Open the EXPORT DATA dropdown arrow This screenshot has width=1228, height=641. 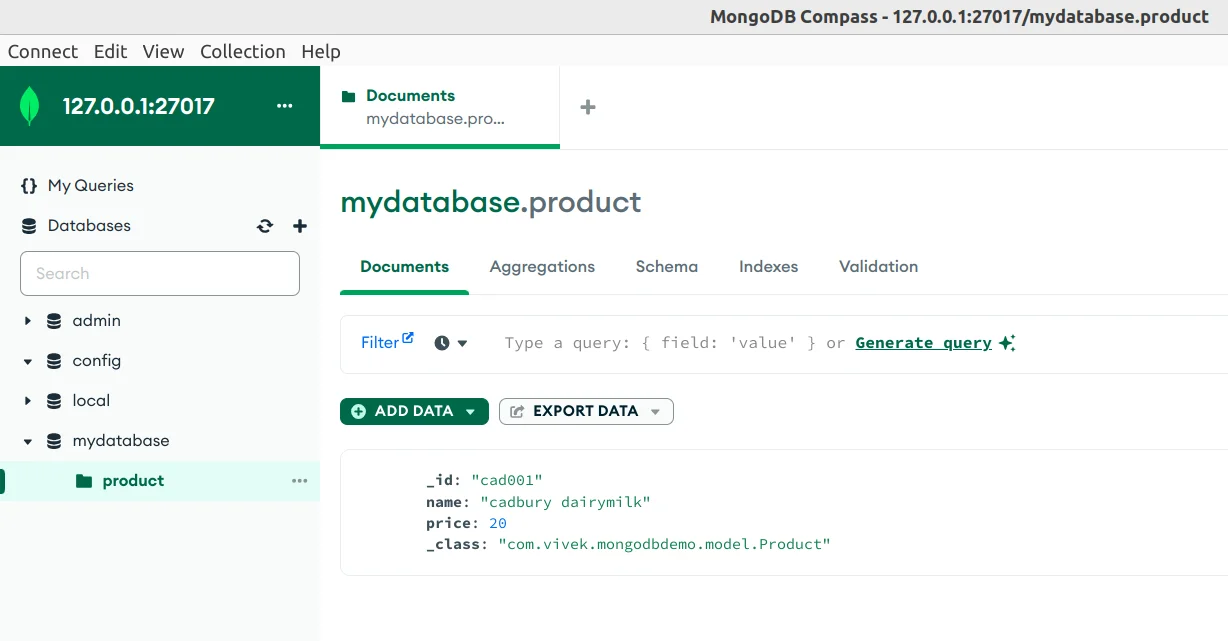click(x=655, y=412)
